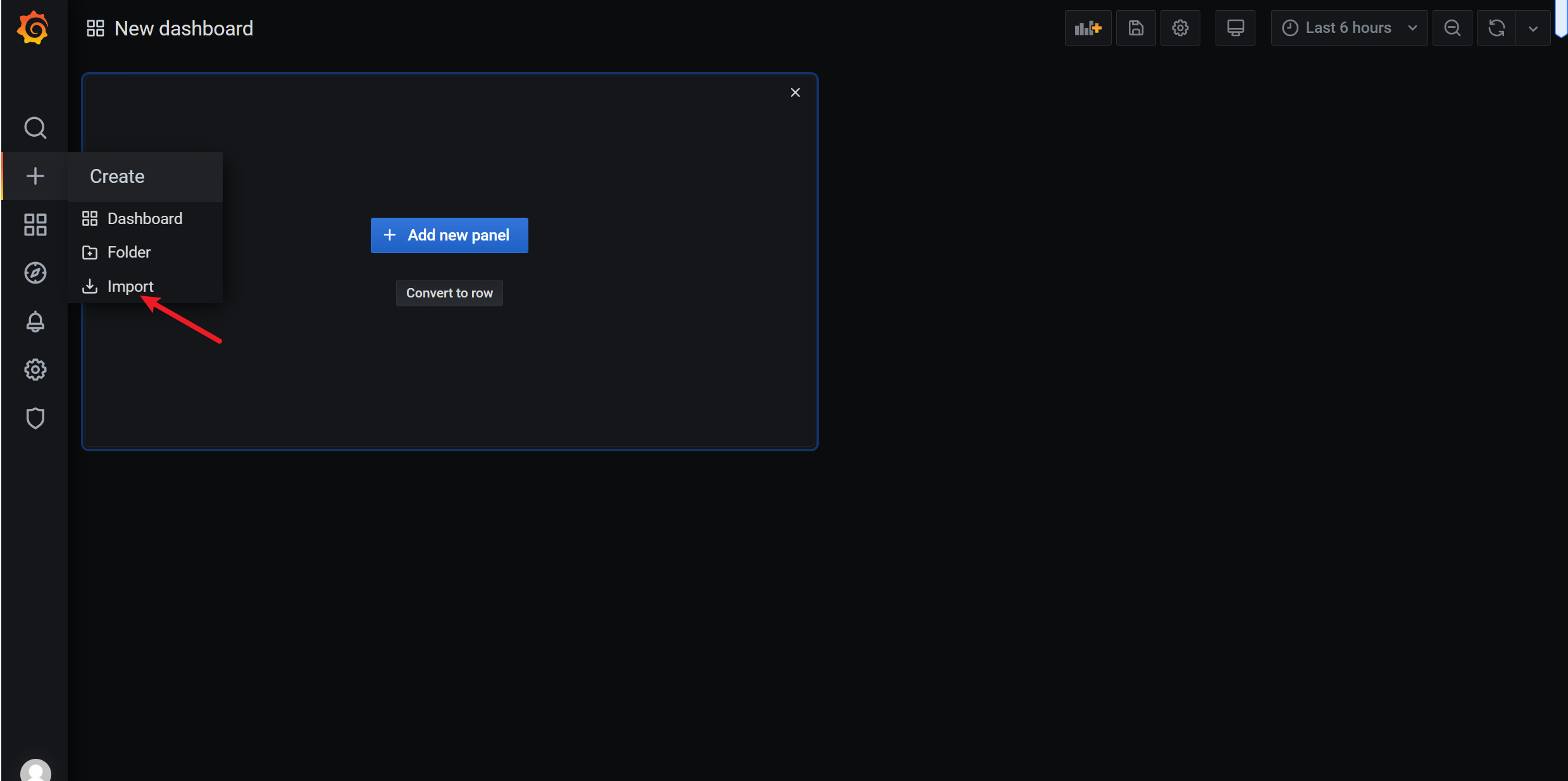Close the add panel widget
Viewport: 1568px width, 781px height.
click(795, 92)
